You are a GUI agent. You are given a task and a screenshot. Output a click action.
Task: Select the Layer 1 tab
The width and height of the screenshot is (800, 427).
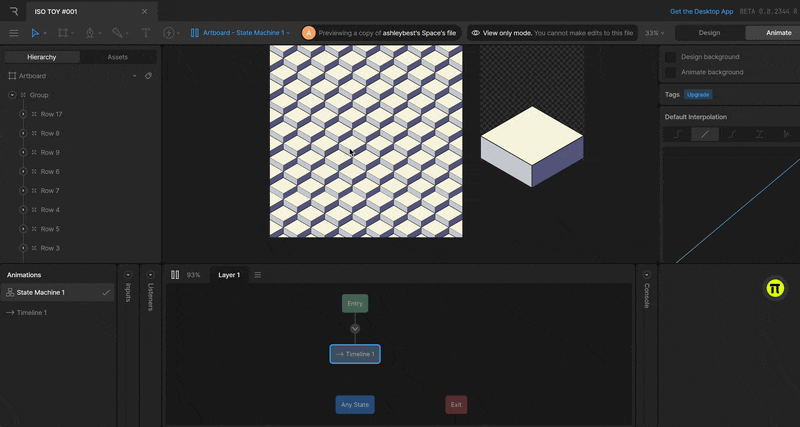[x=229, y=275]
